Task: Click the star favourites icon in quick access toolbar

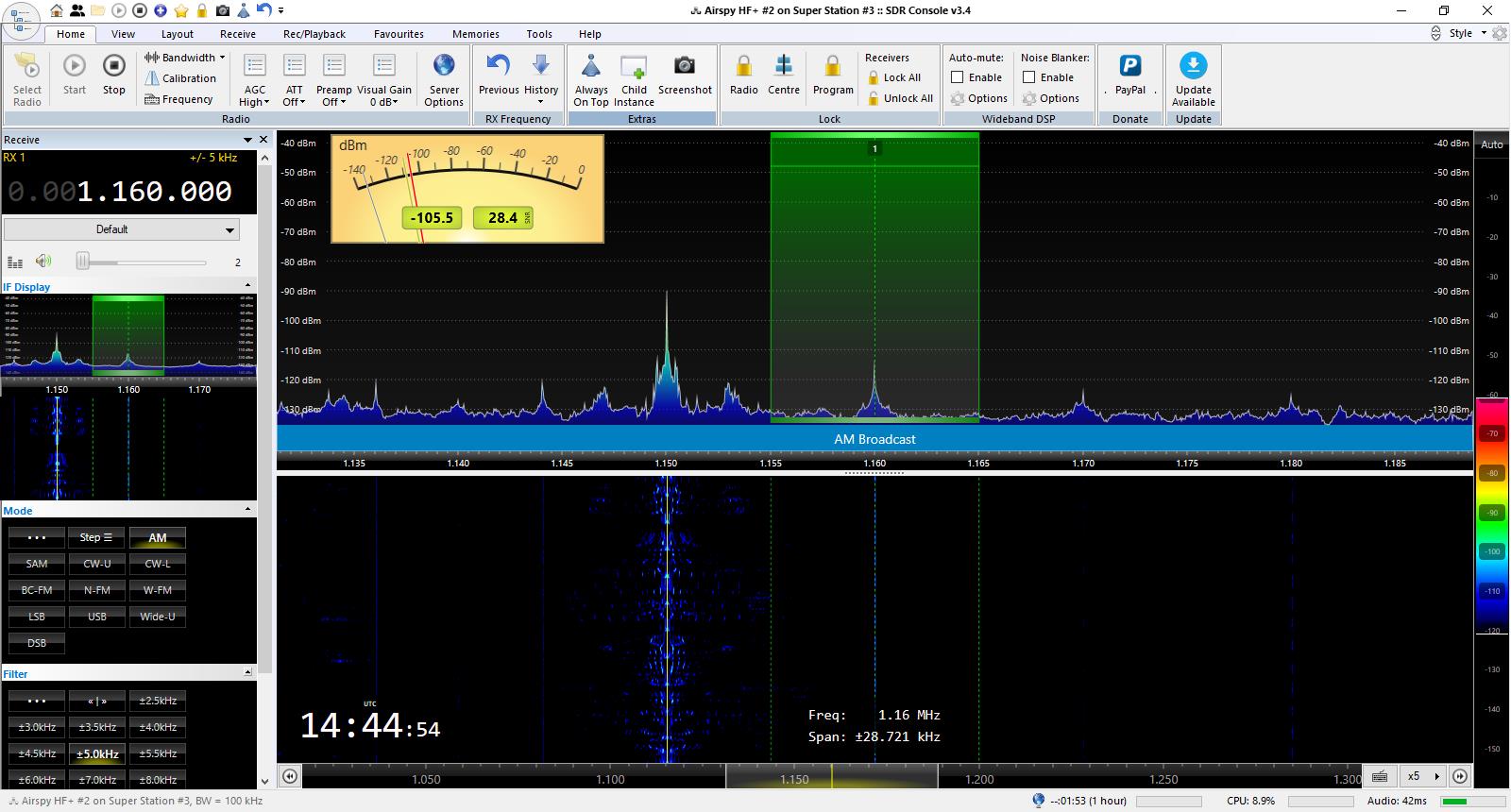Action: click(180, 10)
